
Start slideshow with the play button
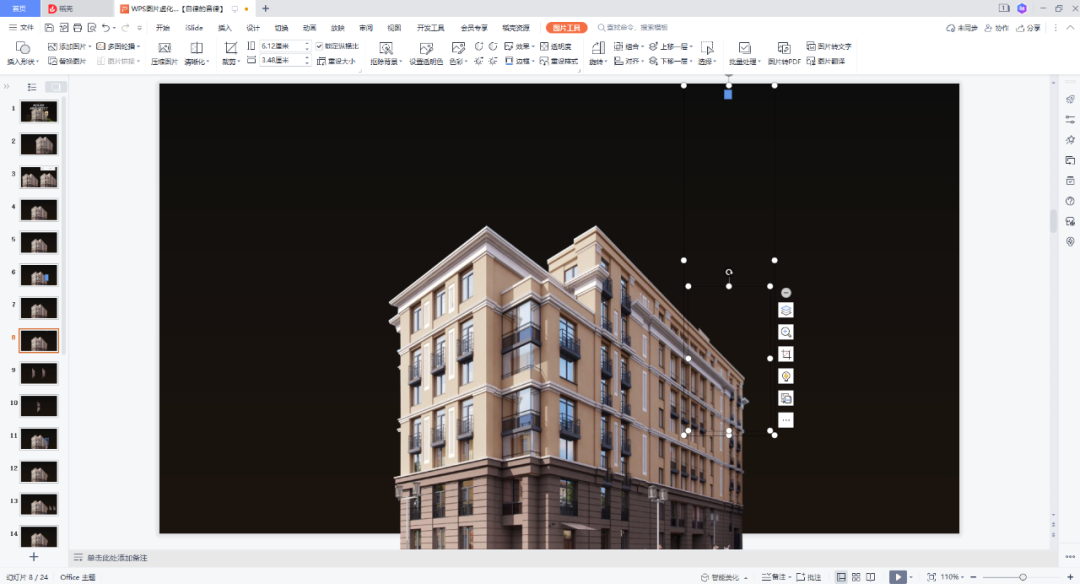pyautogui.click(x=898, y=577)
